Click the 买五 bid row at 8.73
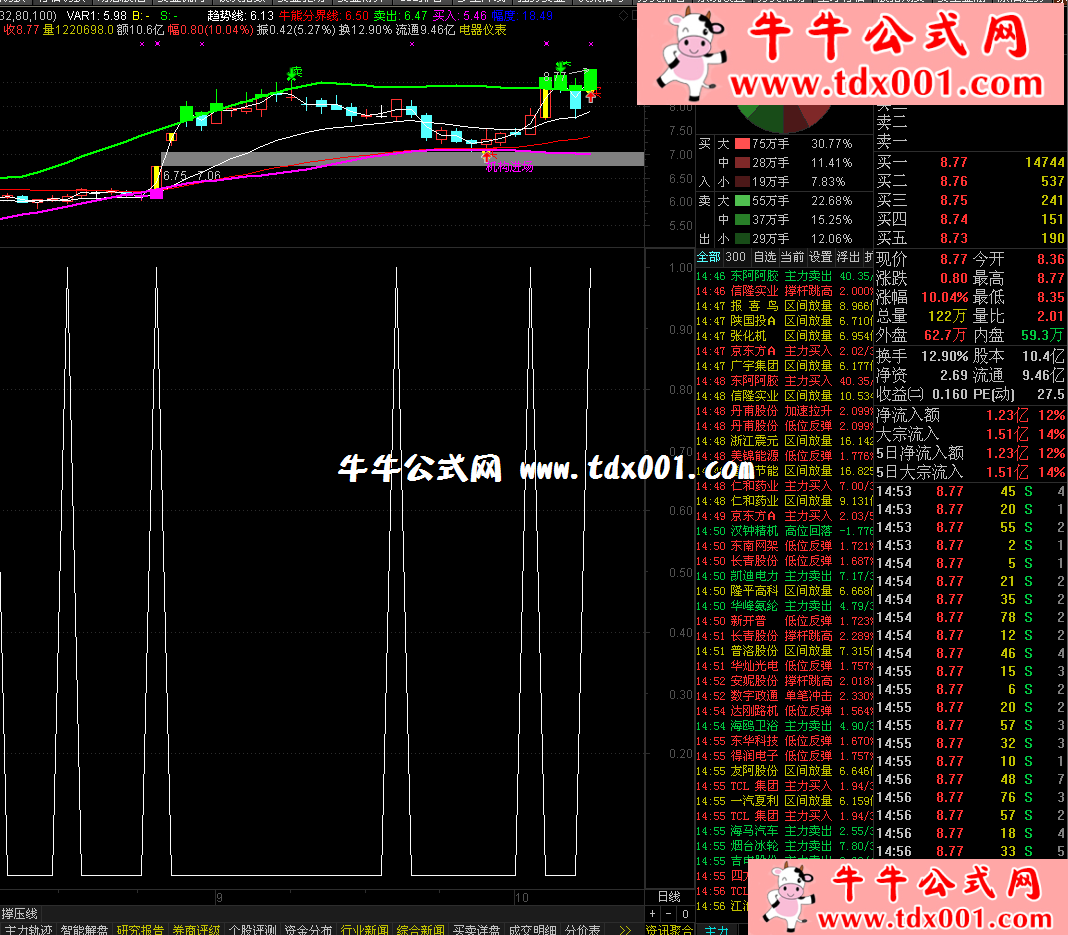 pos(970,238)
